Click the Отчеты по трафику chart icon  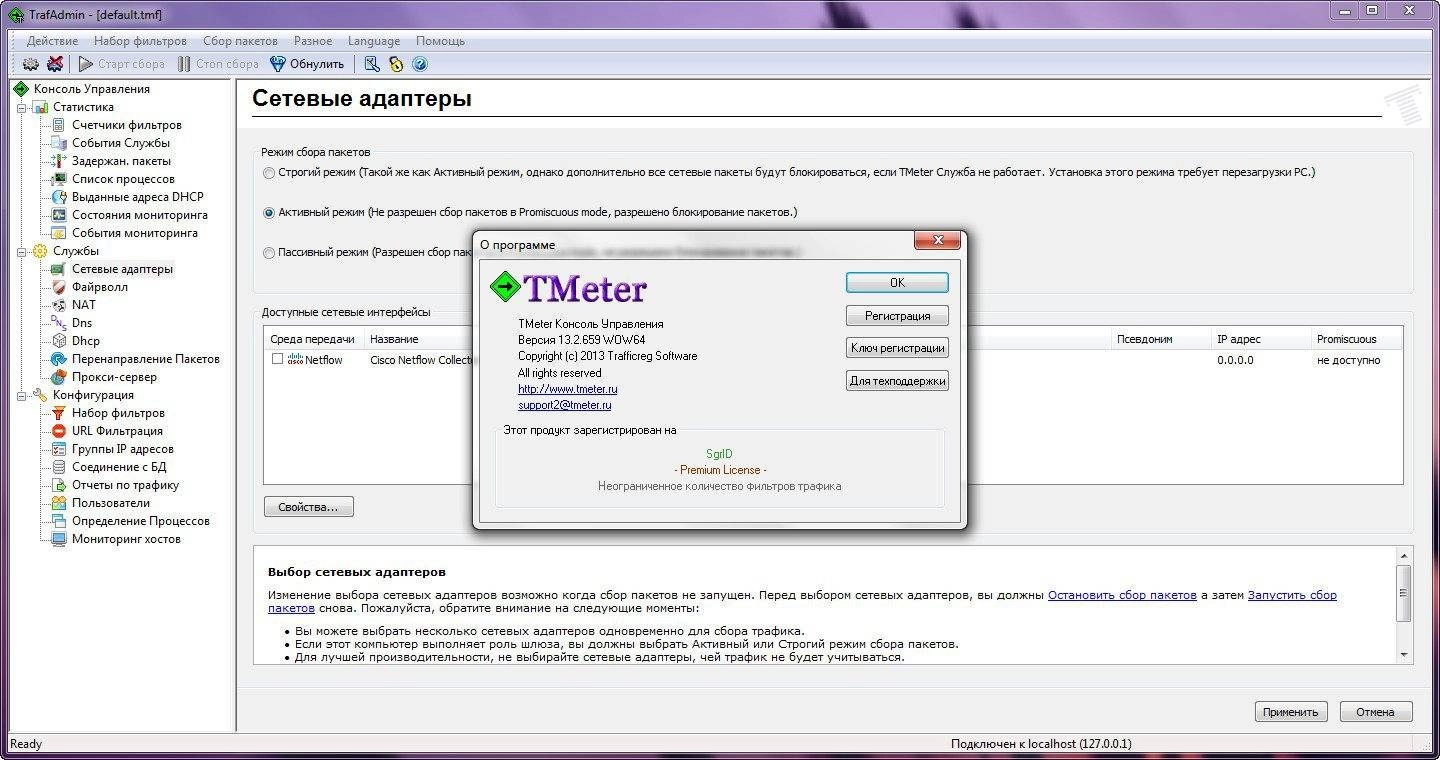[59, 485]
